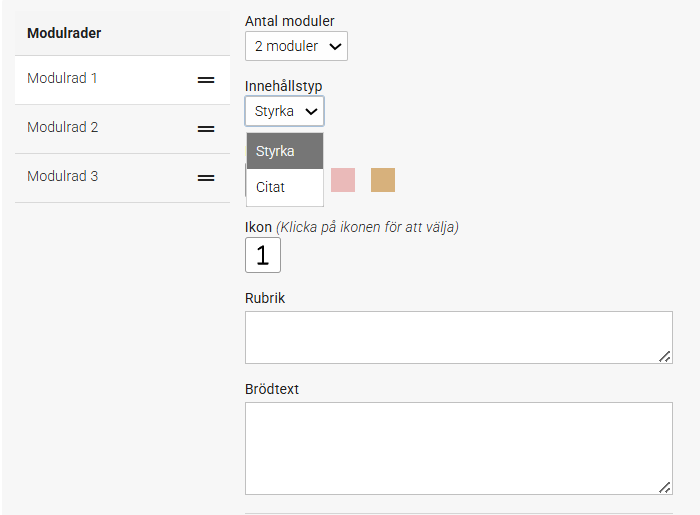Image resolution: width=700 pixels, height=515 pixels.
Task: Select Modulrad 1 in the row list
Action: click(x=122, y=80)
